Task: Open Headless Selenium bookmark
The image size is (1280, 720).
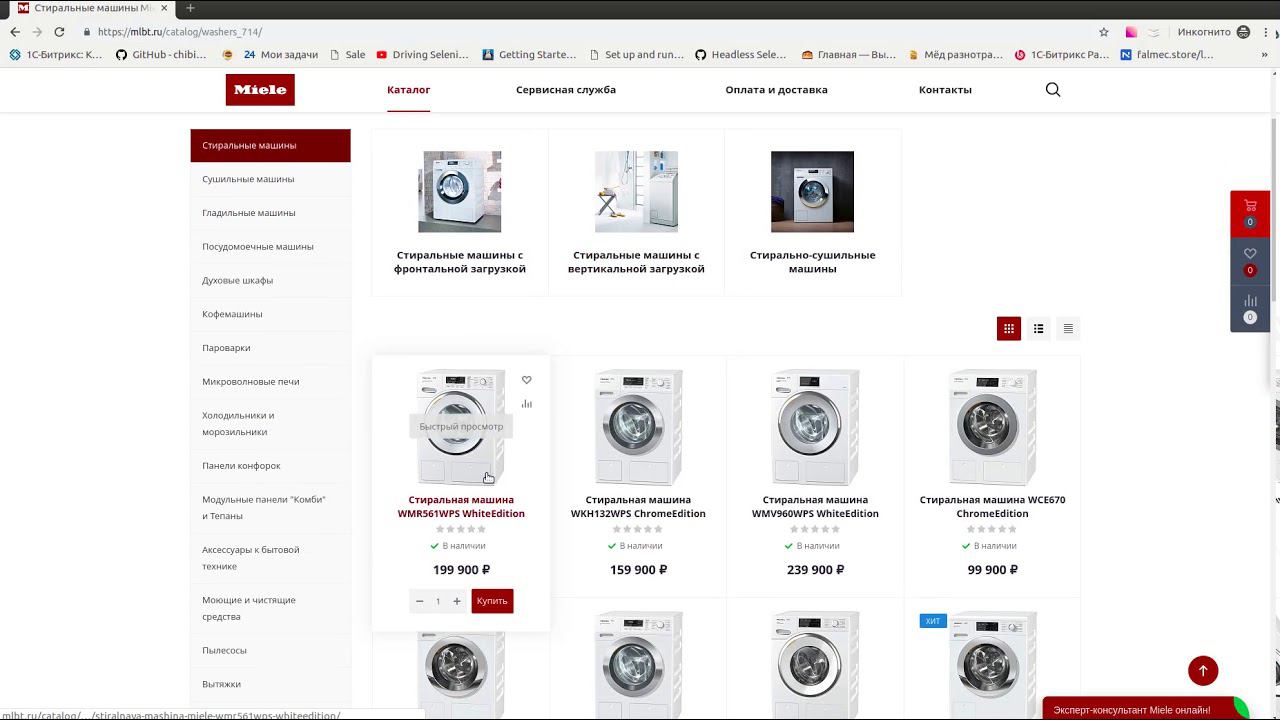Action: (741, 55)
